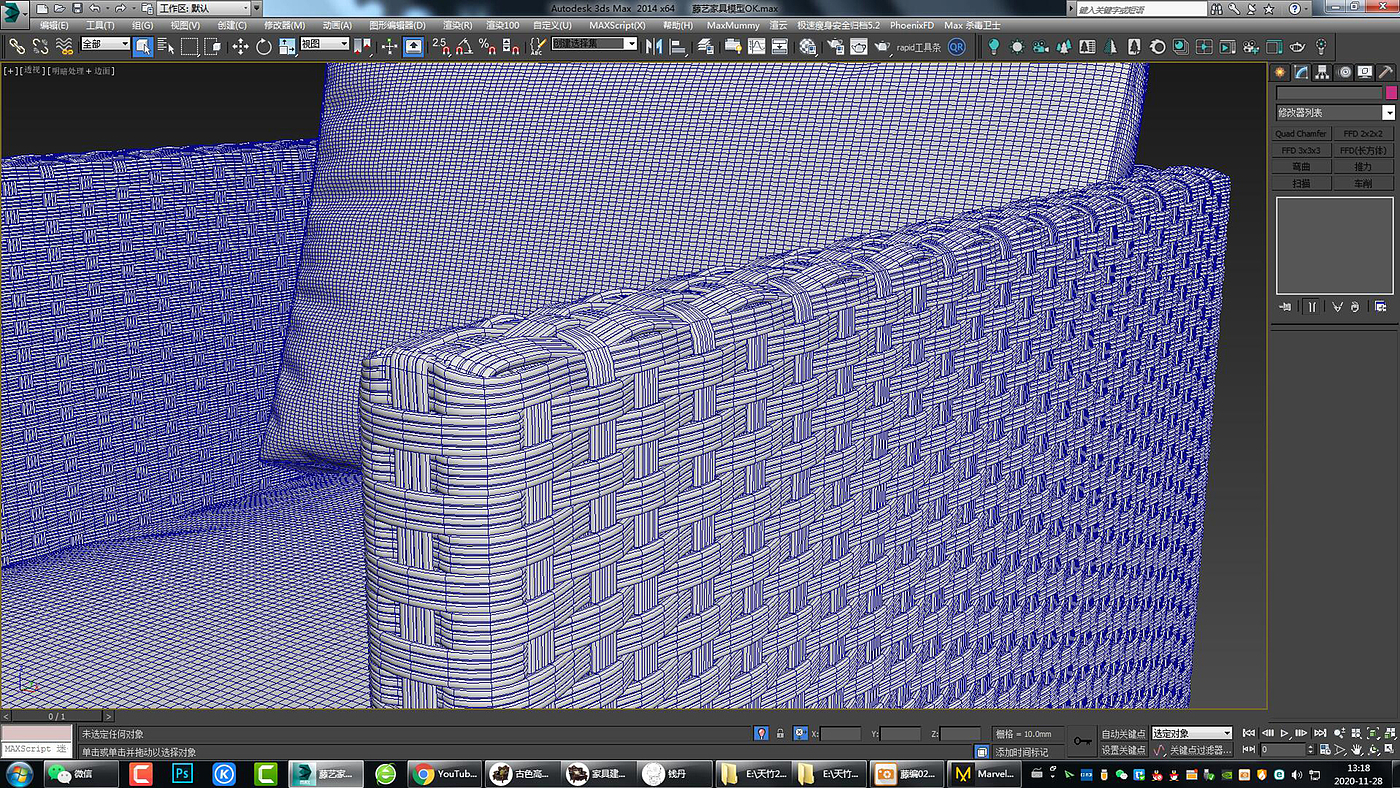This screenshot has width=1400, height=788.
Task: Open the 视图 reference coordinate dropdown
Action: click(325, 44)
